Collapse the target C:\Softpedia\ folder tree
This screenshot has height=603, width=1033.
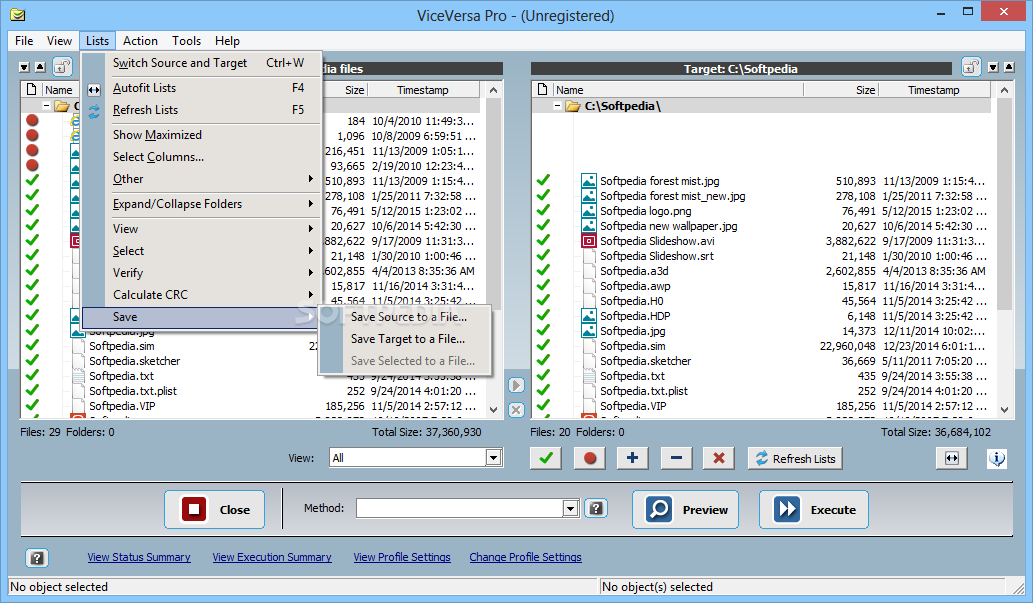pyautogui.click(x=557, y=106)
